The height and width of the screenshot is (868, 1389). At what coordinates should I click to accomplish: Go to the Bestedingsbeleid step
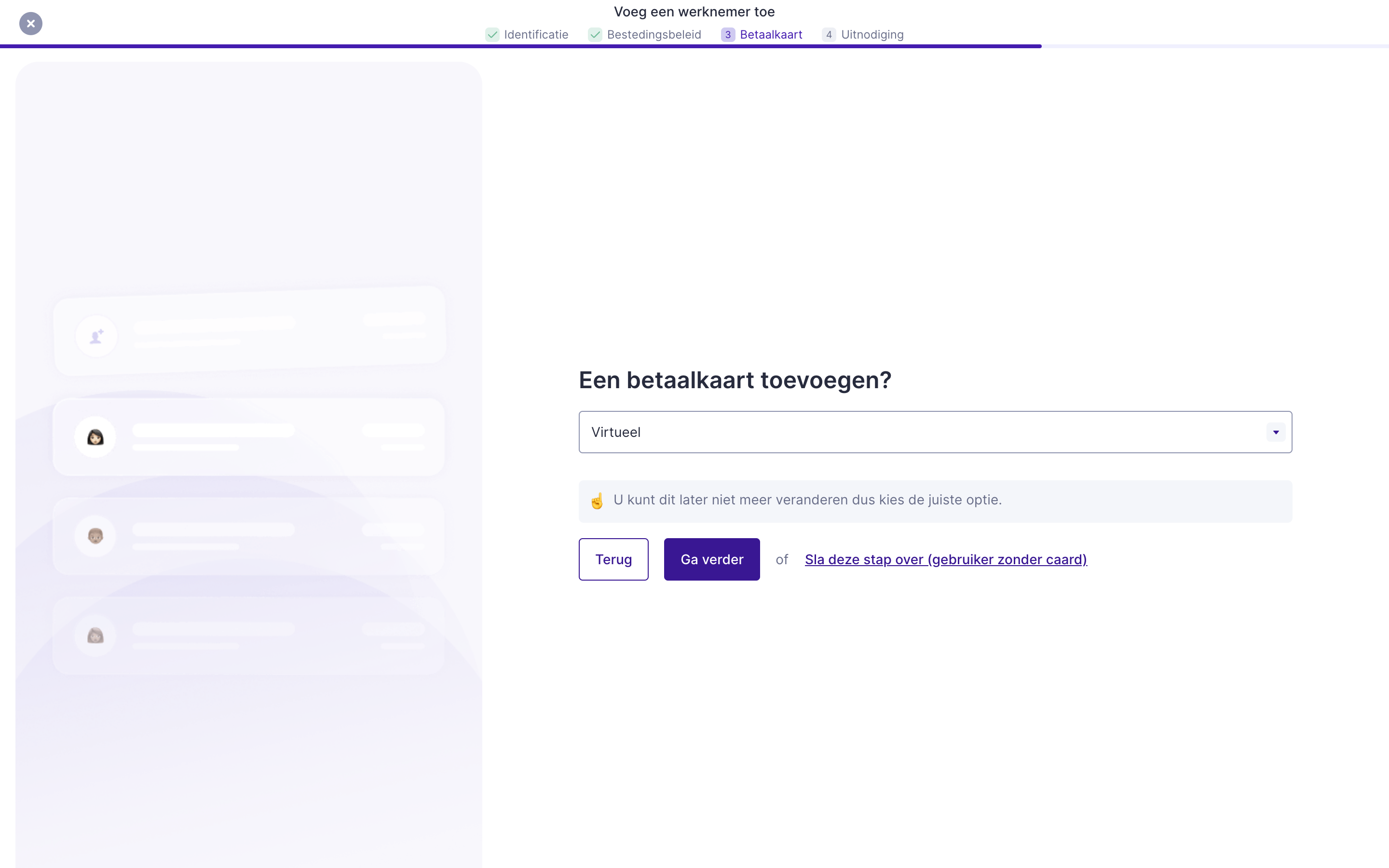coord(654,34)
